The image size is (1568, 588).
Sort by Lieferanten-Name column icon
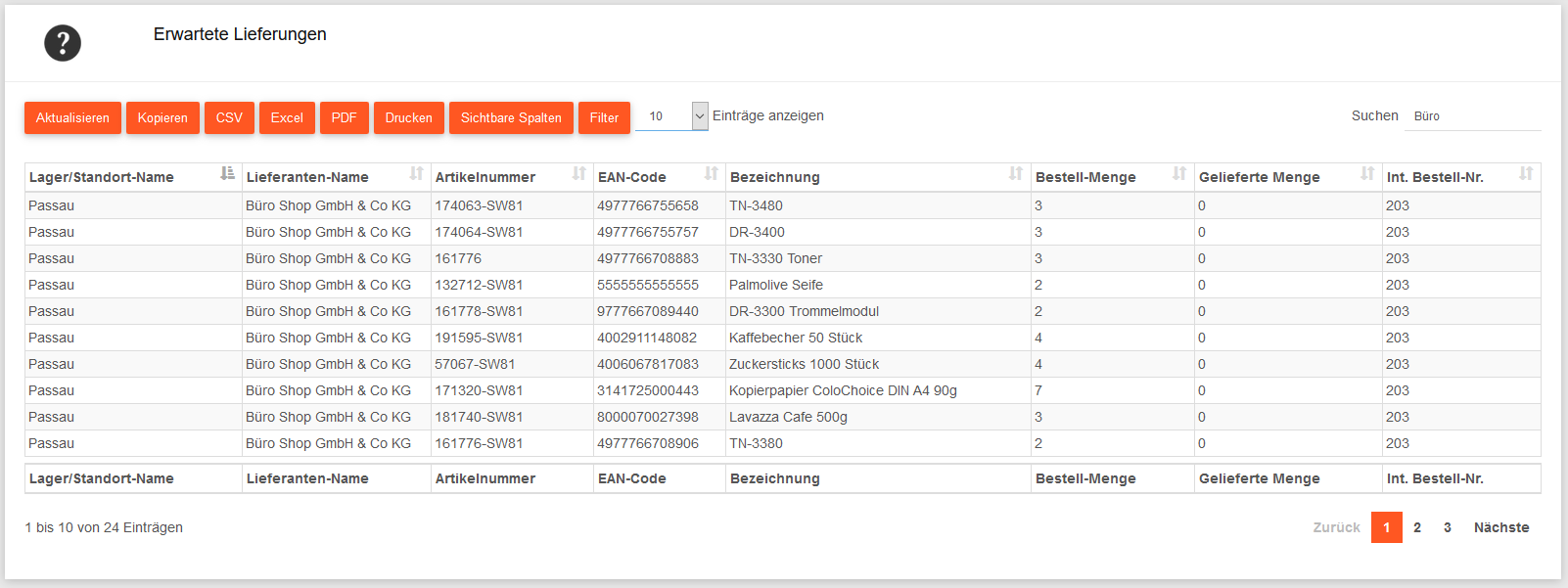point(416,174)
